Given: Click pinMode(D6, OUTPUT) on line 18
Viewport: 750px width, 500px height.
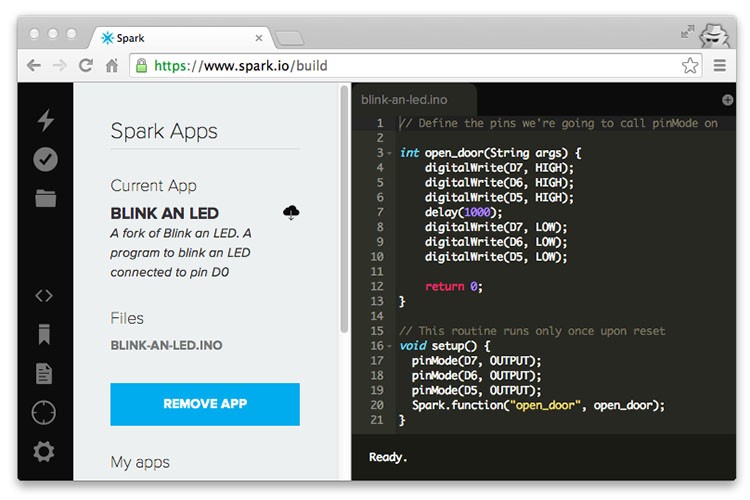Looking at the screenshot, I should (x=476, y=375).
